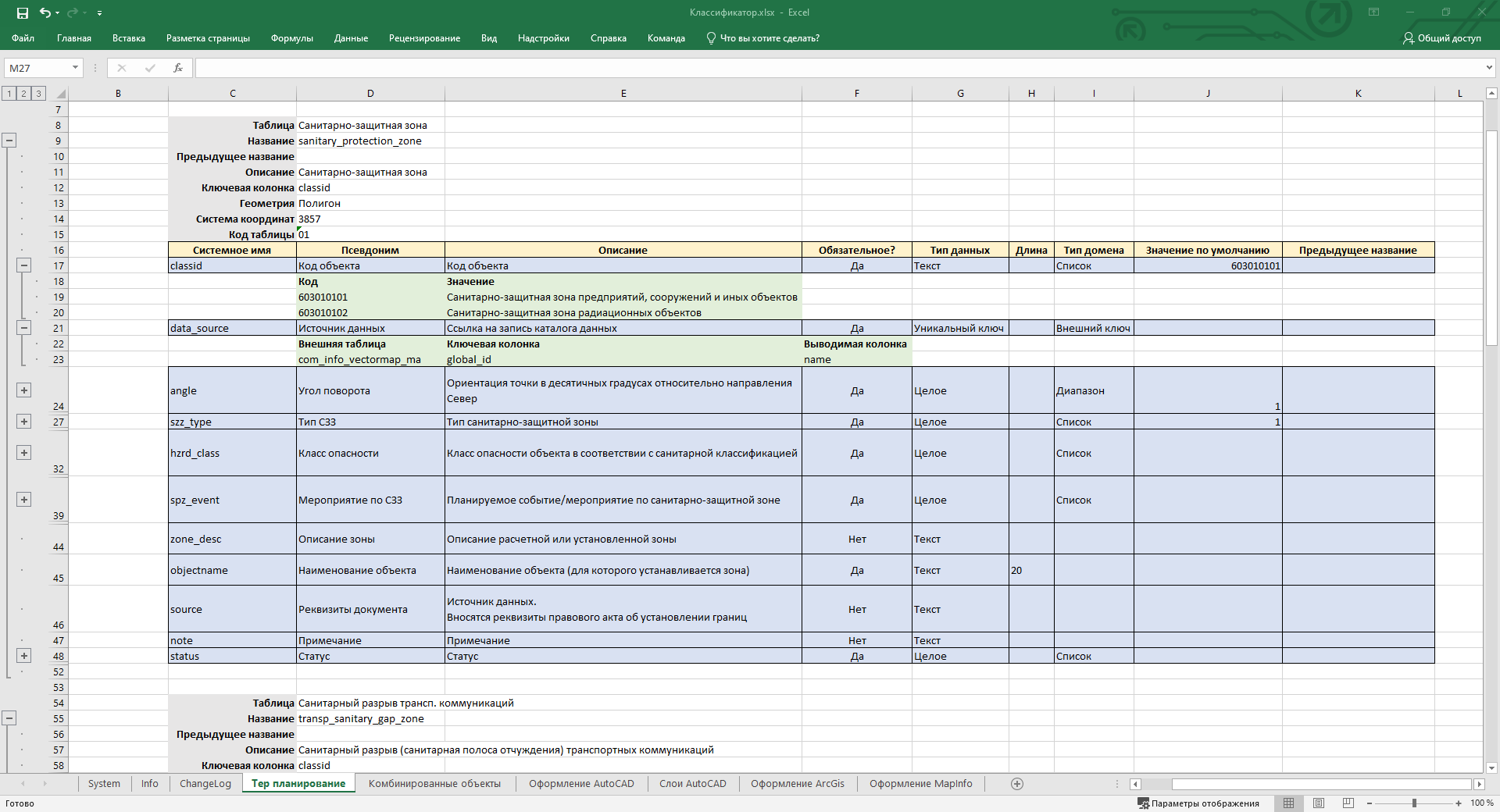
Task: Expand the angle group at row 24
Action: coord(24,390)
